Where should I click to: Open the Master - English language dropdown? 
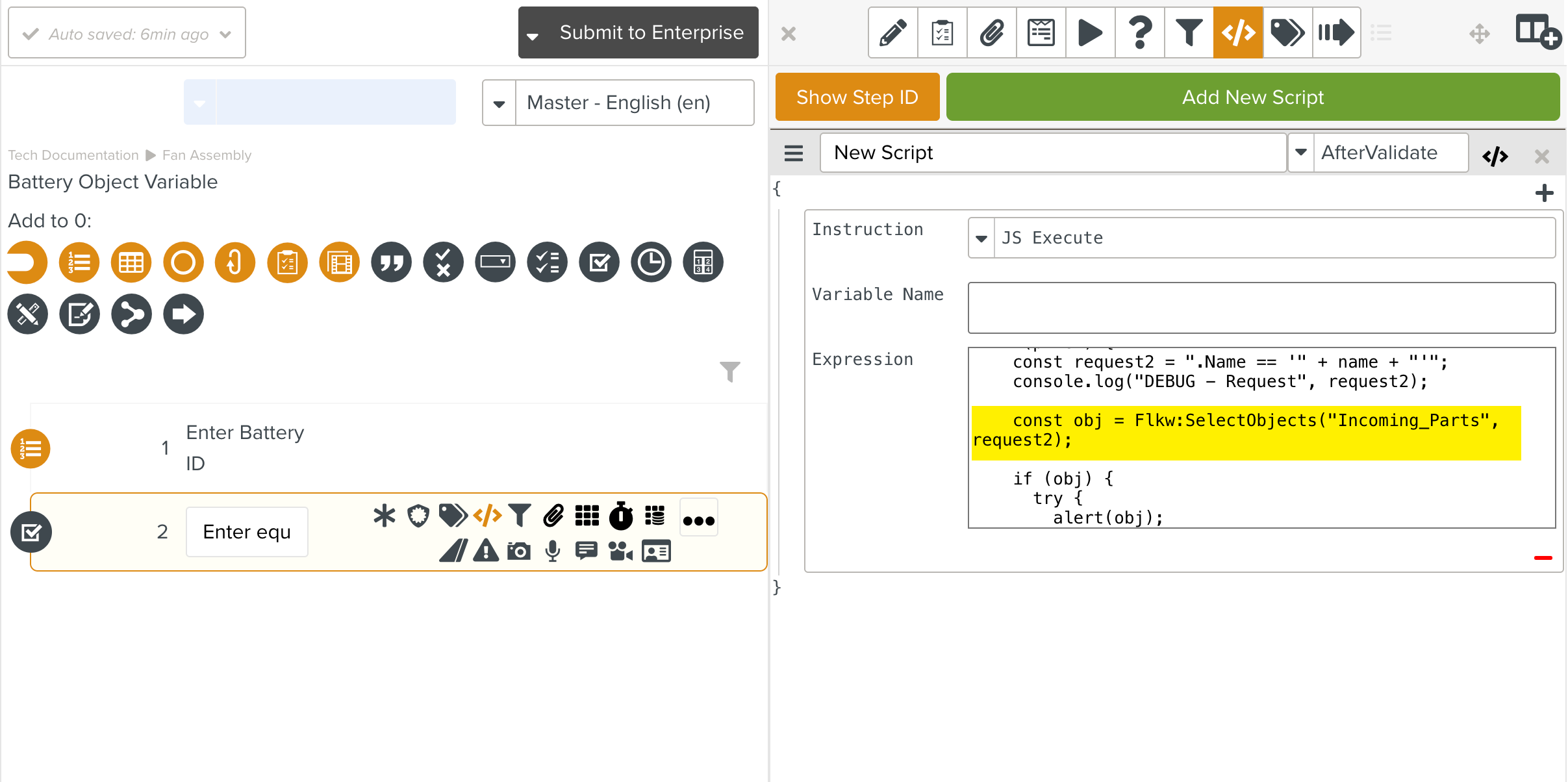499,103
